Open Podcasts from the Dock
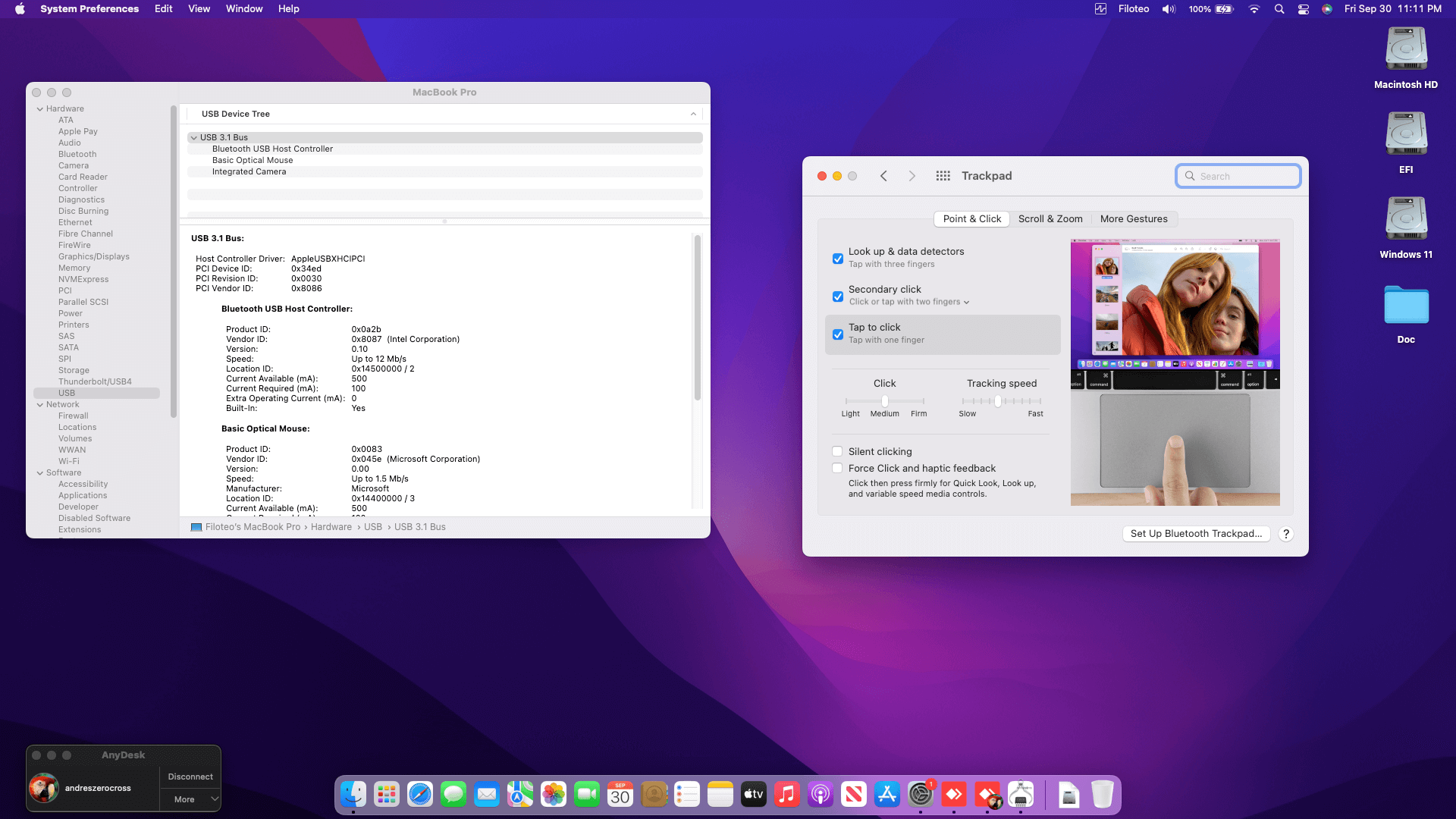The width and height of the screenshot is (1456, 819). 821,794
